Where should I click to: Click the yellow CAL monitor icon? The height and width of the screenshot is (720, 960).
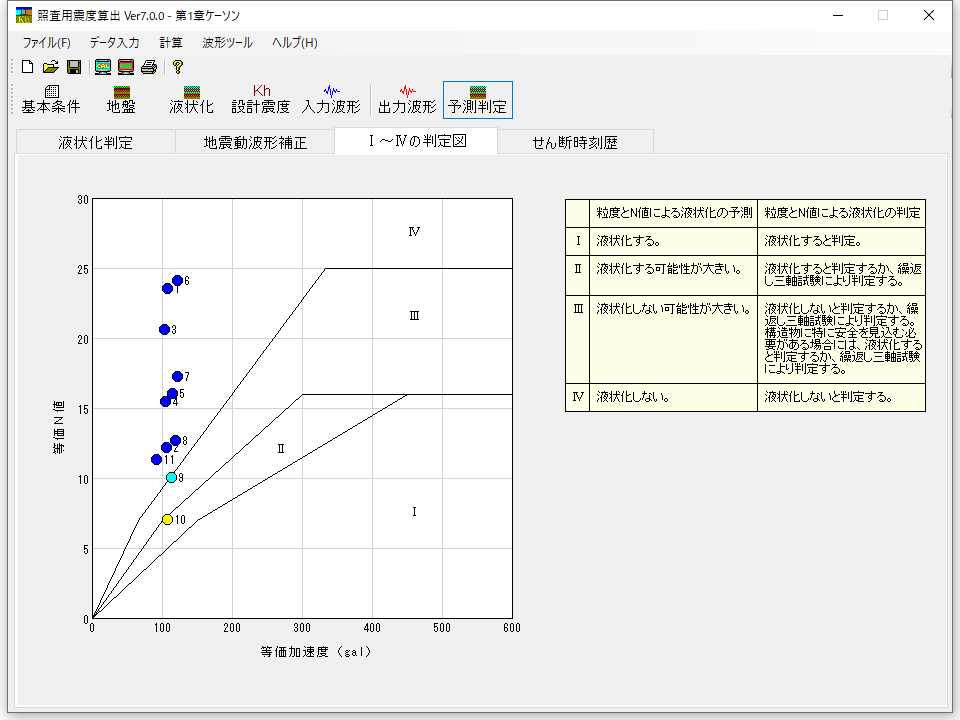click(103, 67)
